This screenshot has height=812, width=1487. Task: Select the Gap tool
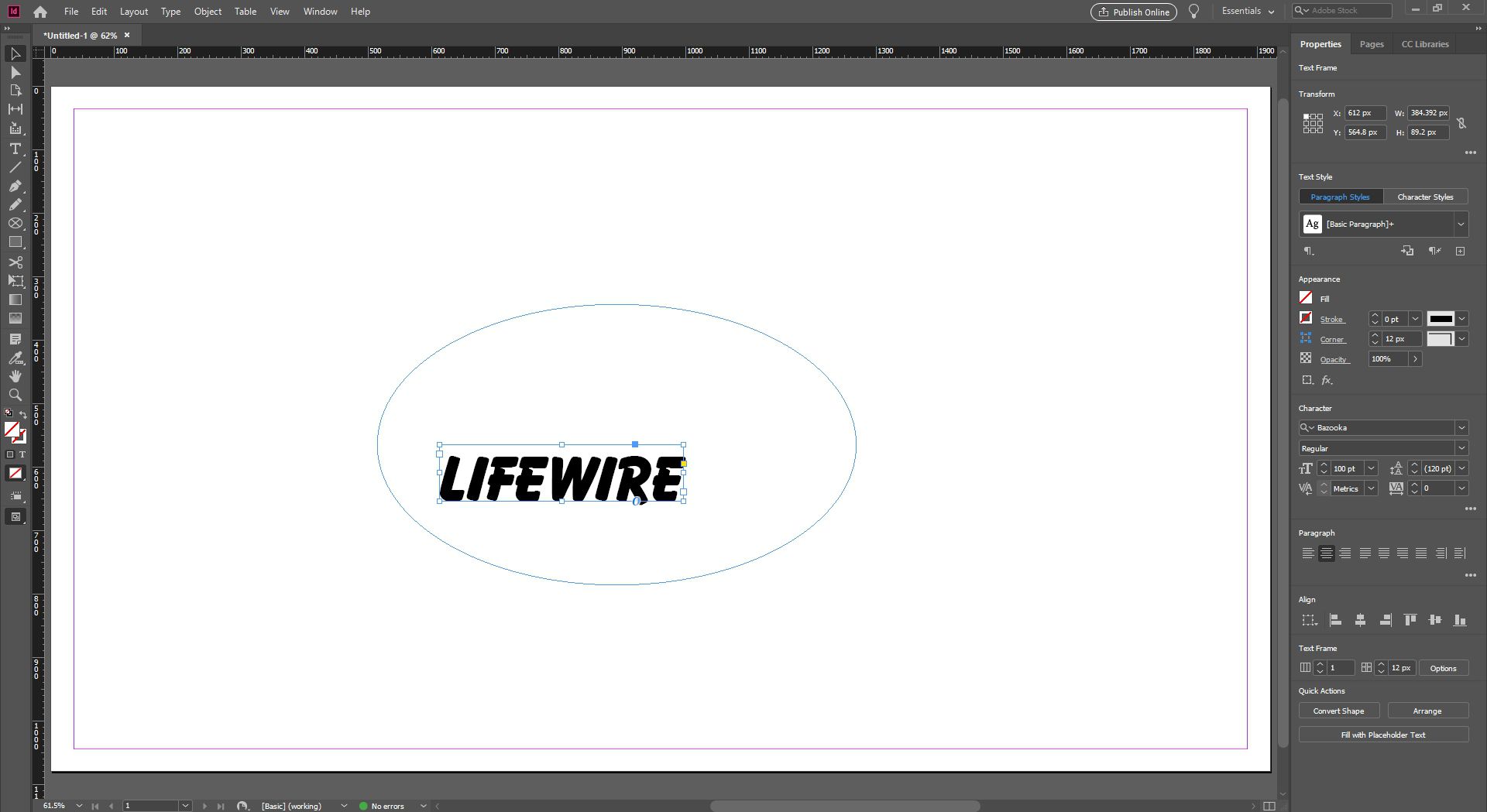pos(15,109)
